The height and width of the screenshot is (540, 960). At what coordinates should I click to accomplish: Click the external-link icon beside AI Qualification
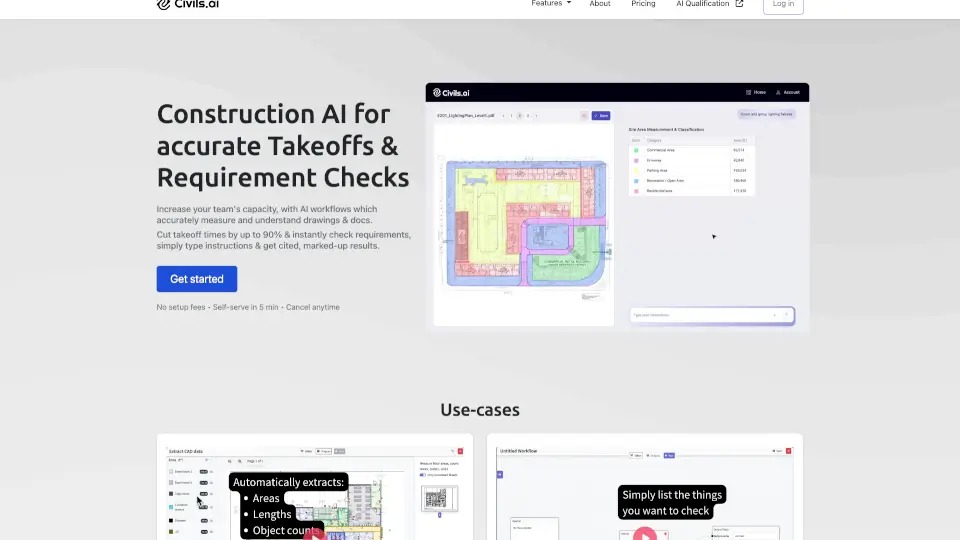point(739,4)
